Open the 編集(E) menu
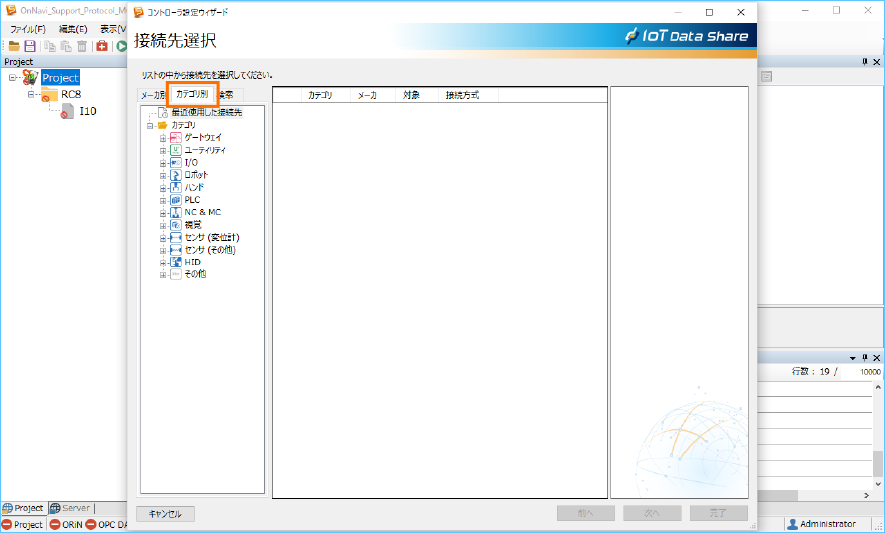The width and height of the screenshot is (885, 533). 73,29
